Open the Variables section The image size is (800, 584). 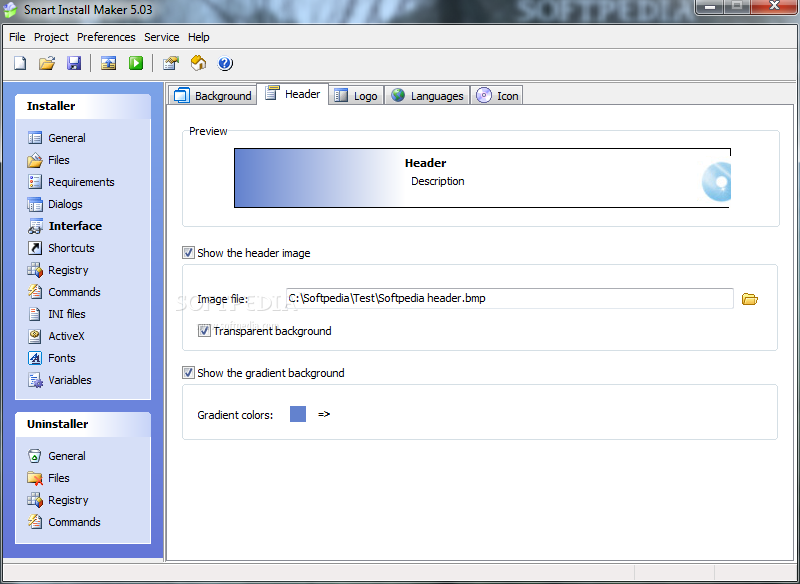pos(60,380)
